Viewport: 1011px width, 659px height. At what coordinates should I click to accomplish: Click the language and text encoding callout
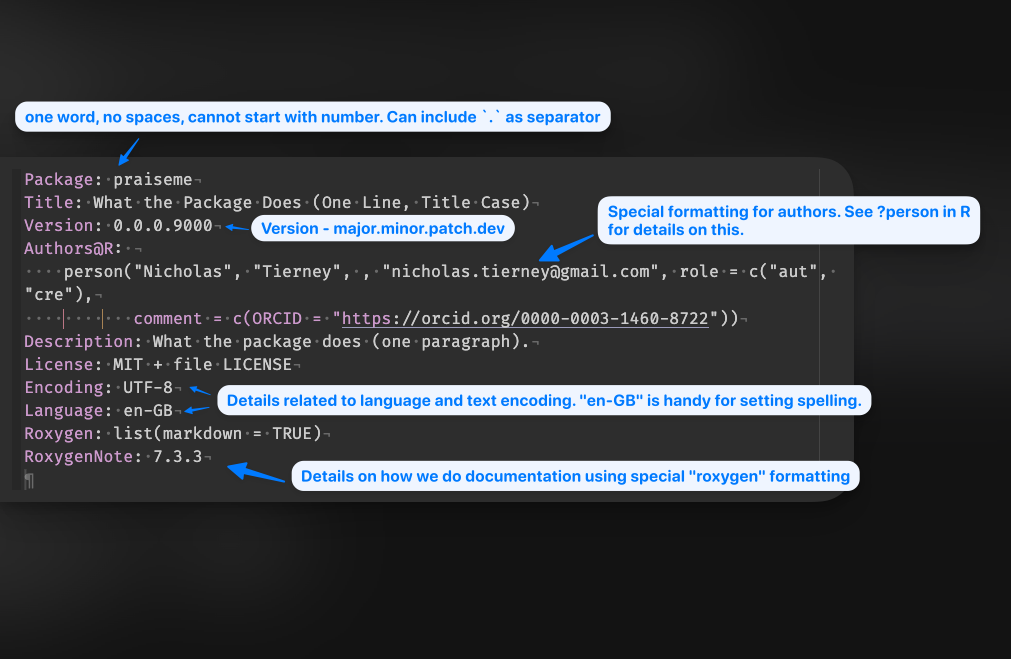coord(544,401)
